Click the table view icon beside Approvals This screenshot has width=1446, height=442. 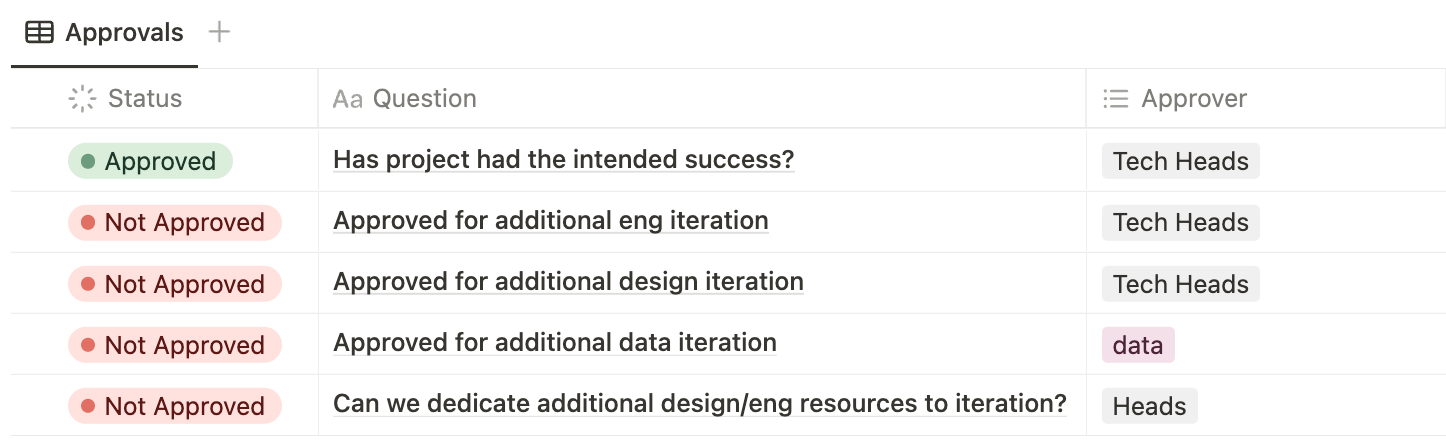click(x=39, y=33)
